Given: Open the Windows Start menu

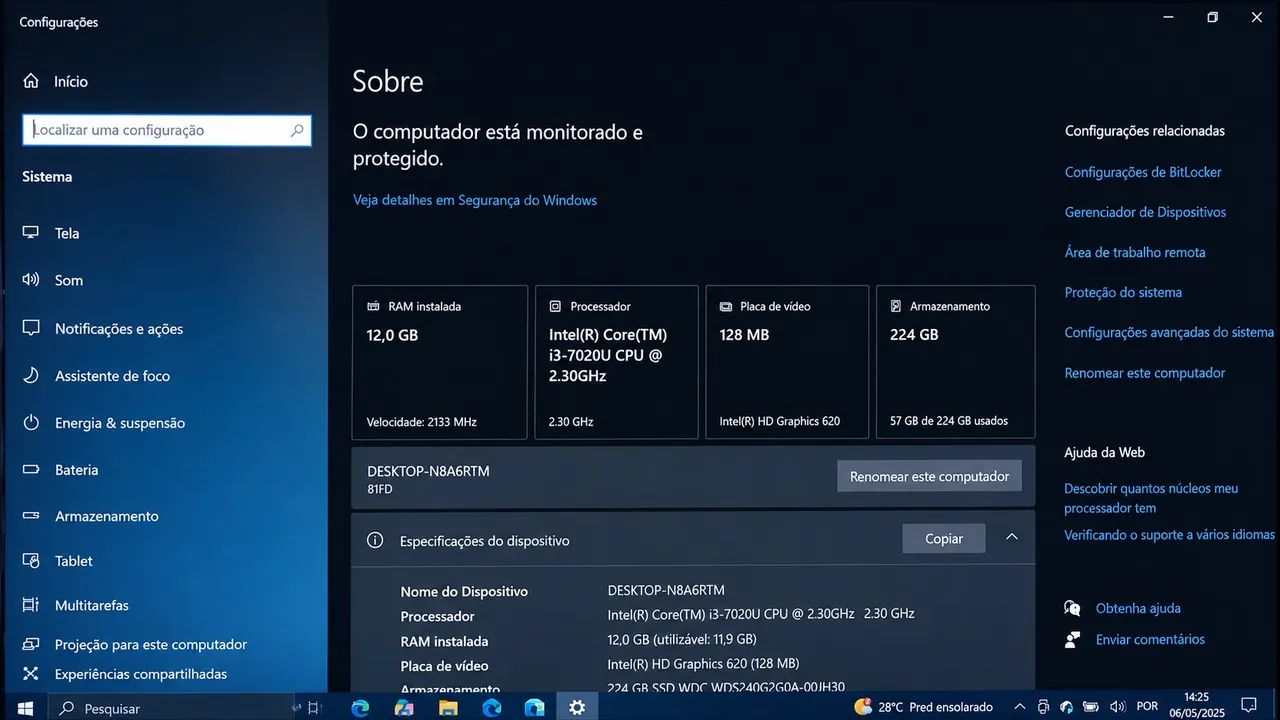Looking at the screenshot, I should pyautogui.click(x=25, y=707).
